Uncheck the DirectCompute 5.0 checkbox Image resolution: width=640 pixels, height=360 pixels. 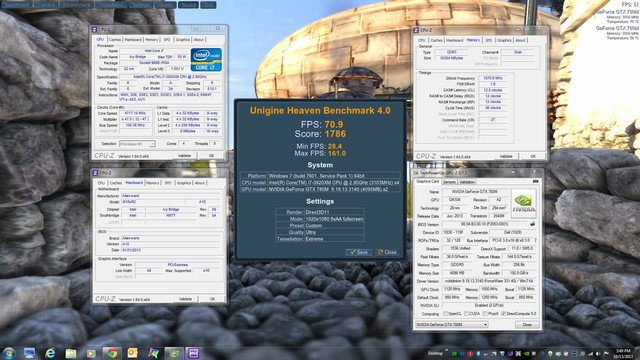click(x=504, y=313)
